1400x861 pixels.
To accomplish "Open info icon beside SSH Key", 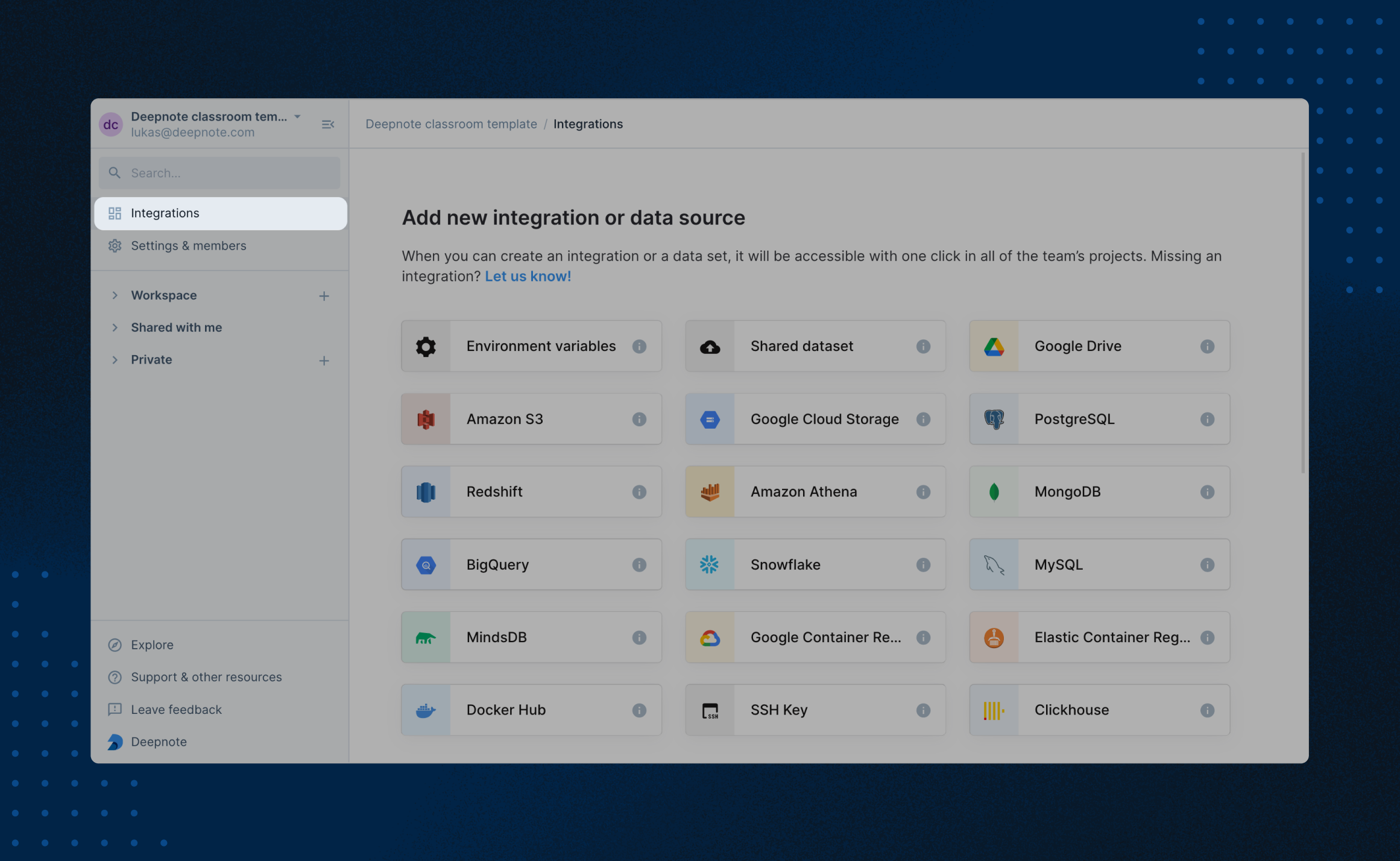I will click(923, 710).
